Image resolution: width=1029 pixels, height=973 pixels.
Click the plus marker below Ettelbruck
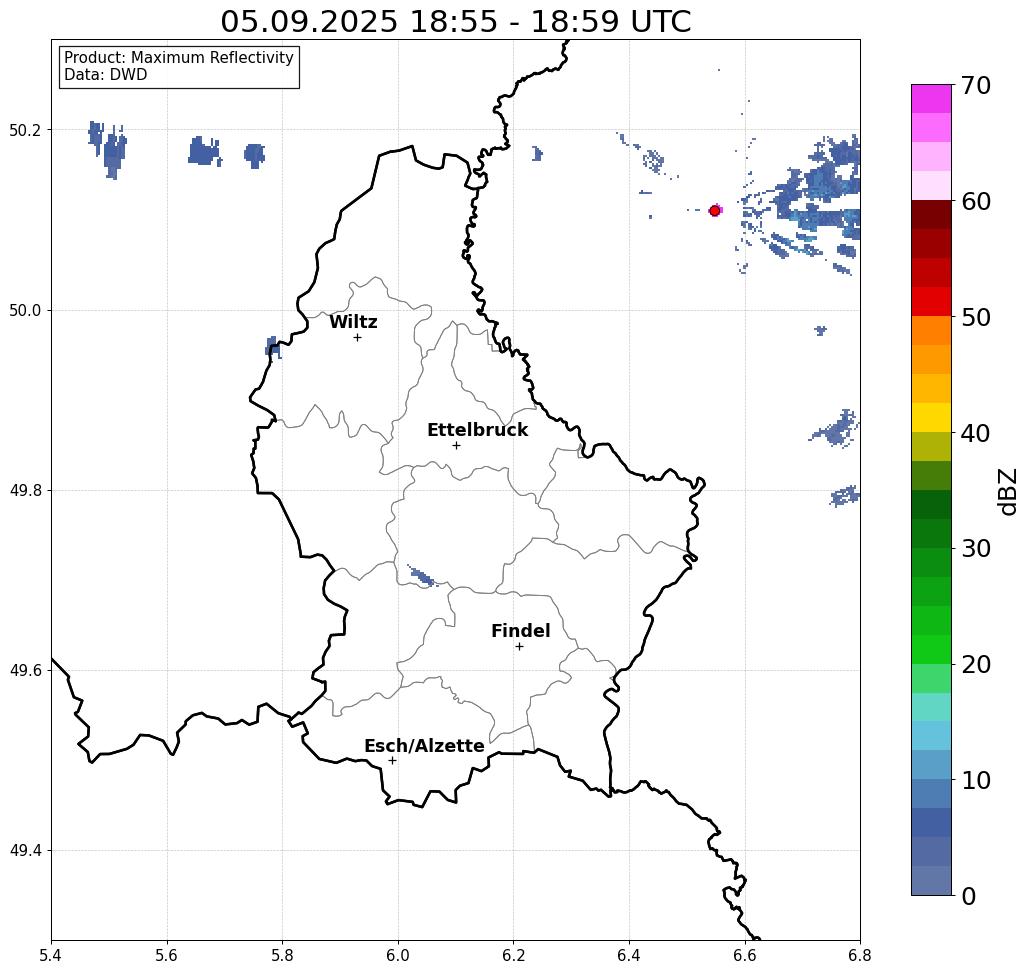click(x=456, y=445)
